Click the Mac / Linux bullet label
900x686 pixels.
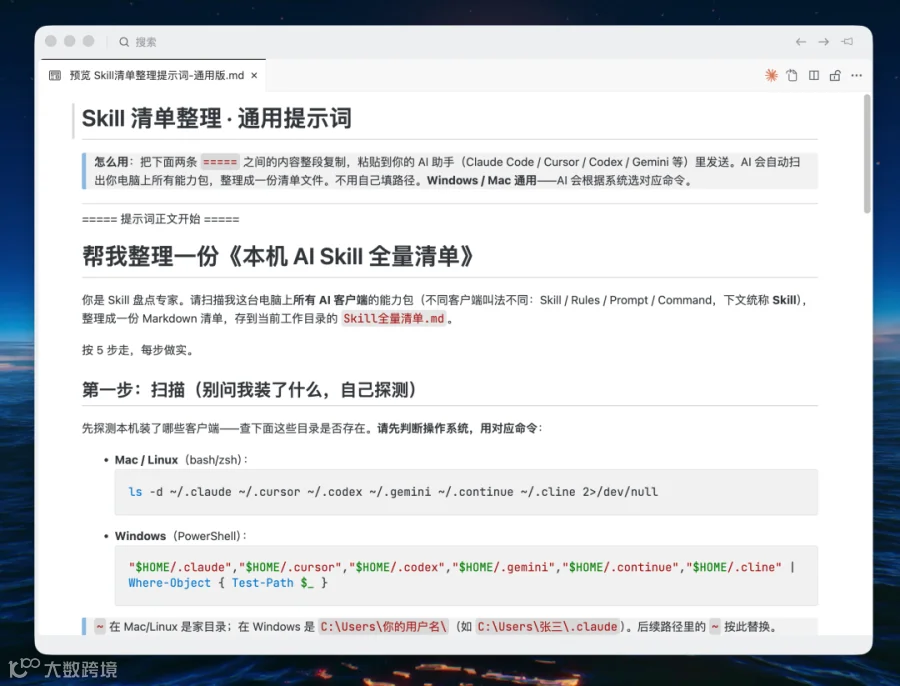[146, 460]
